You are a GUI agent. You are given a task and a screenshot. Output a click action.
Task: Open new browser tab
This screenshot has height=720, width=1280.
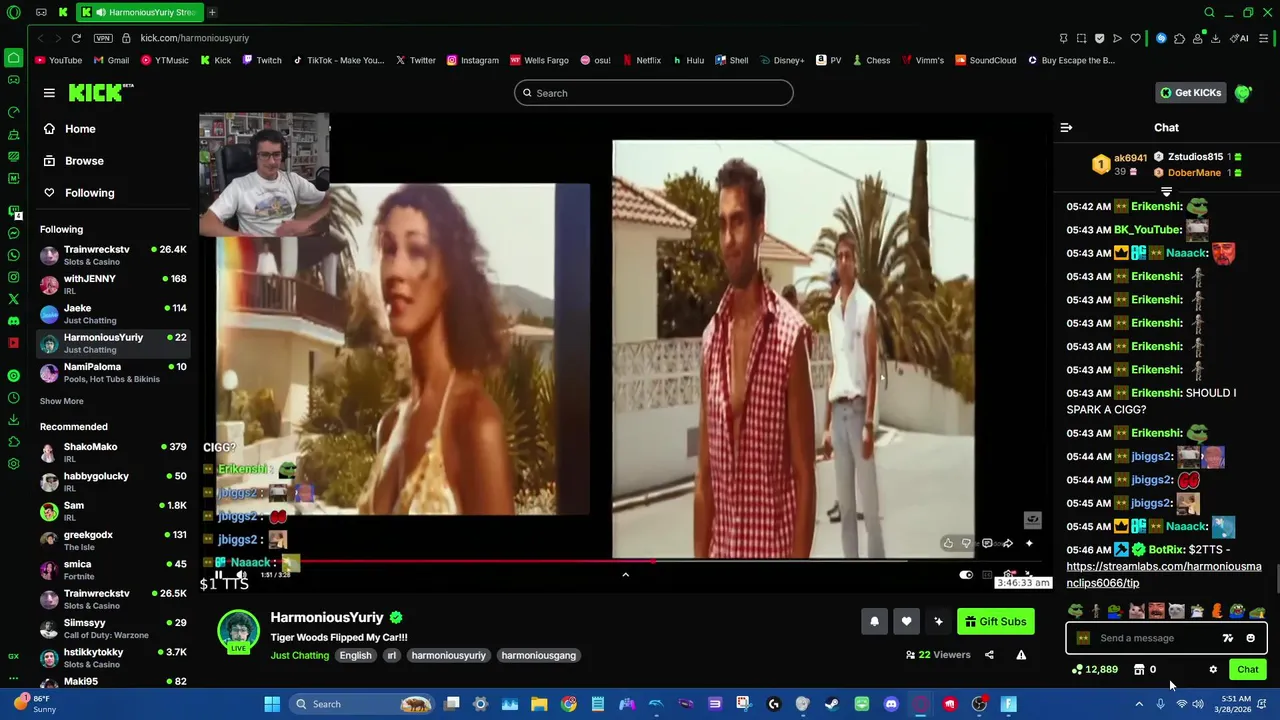[x=212, y=12]
